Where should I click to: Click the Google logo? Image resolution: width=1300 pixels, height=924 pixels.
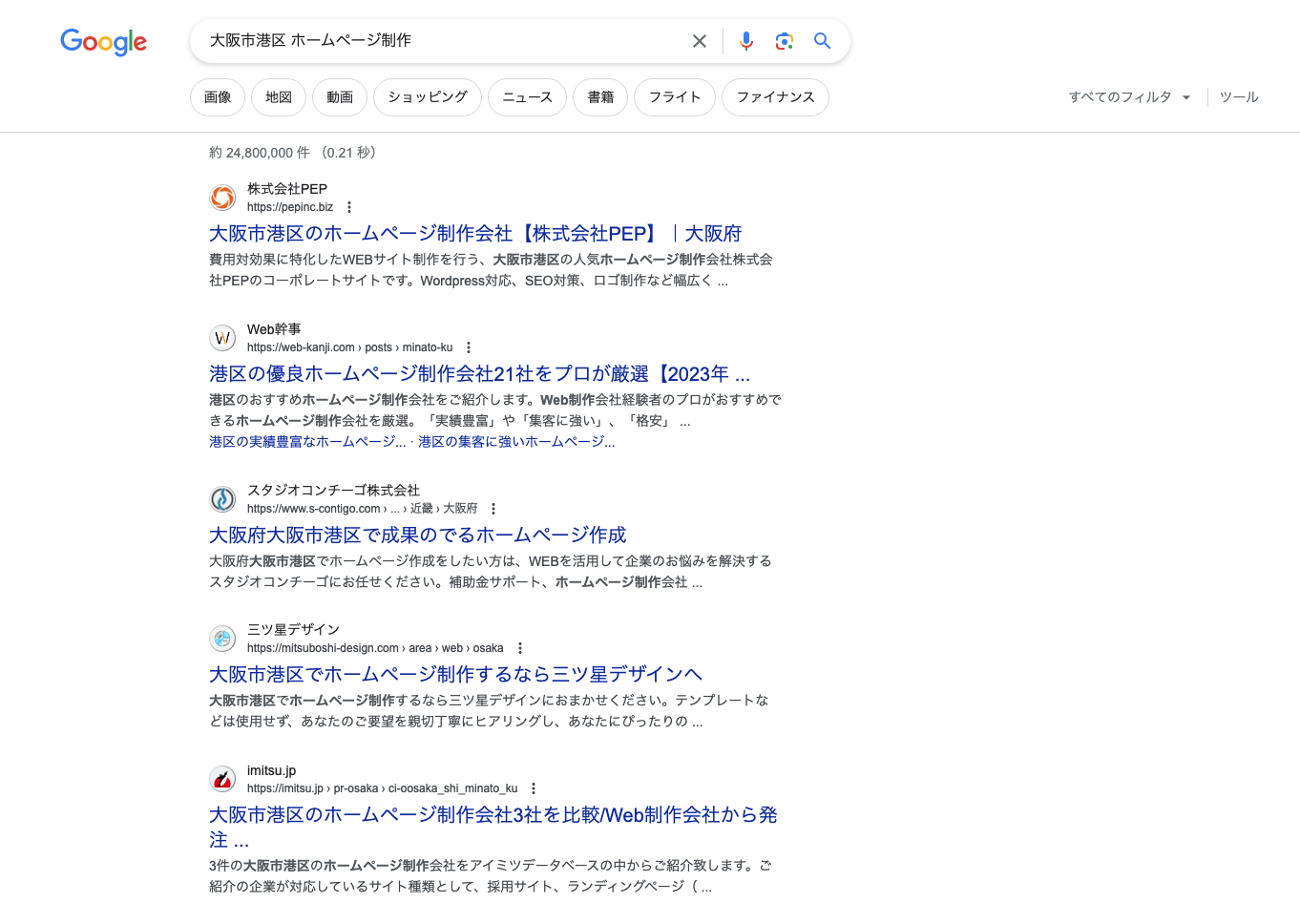click(103, 41)
